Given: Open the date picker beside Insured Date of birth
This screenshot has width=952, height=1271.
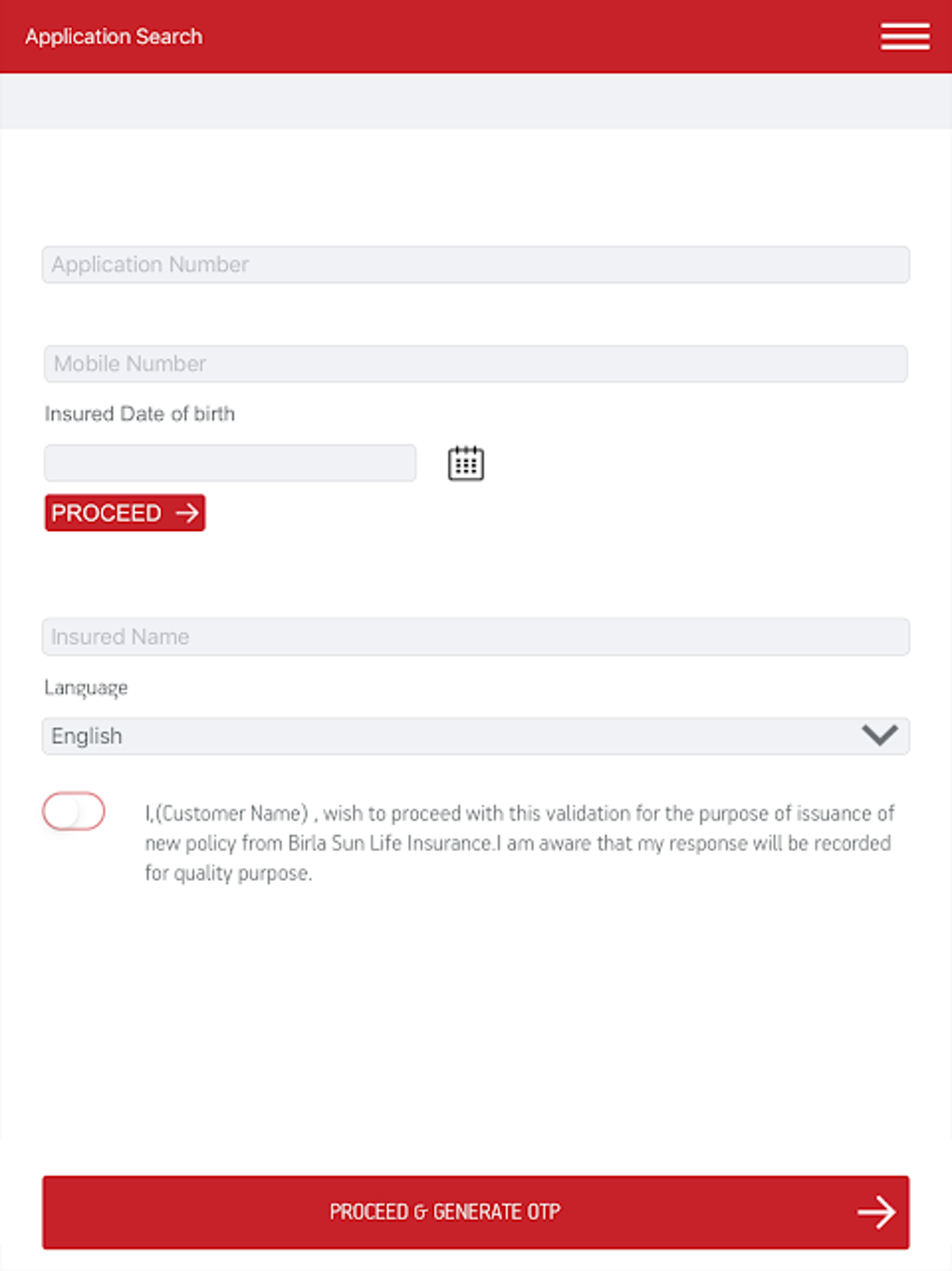Looking at the screenshot, I should click(466, 462).
